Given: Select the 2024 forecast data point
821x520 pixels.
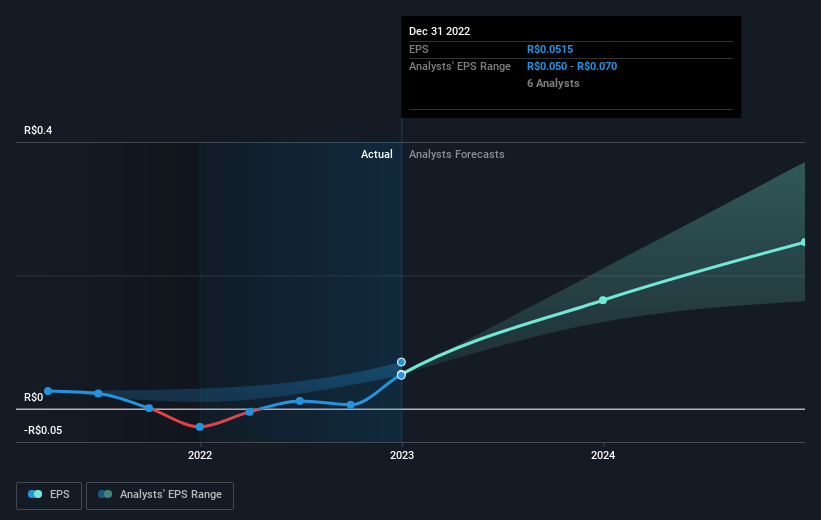Looking at the screenshot, I should (603, 300).
